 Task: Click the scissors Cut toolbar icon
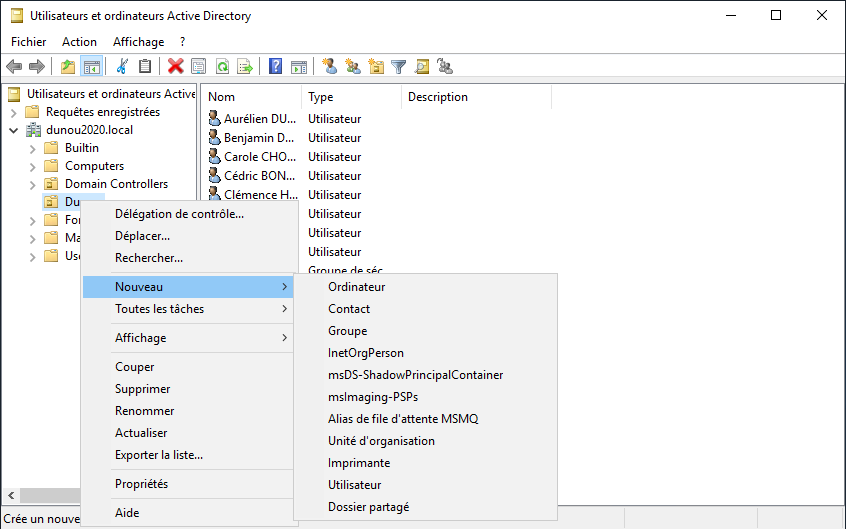[122, 67]
